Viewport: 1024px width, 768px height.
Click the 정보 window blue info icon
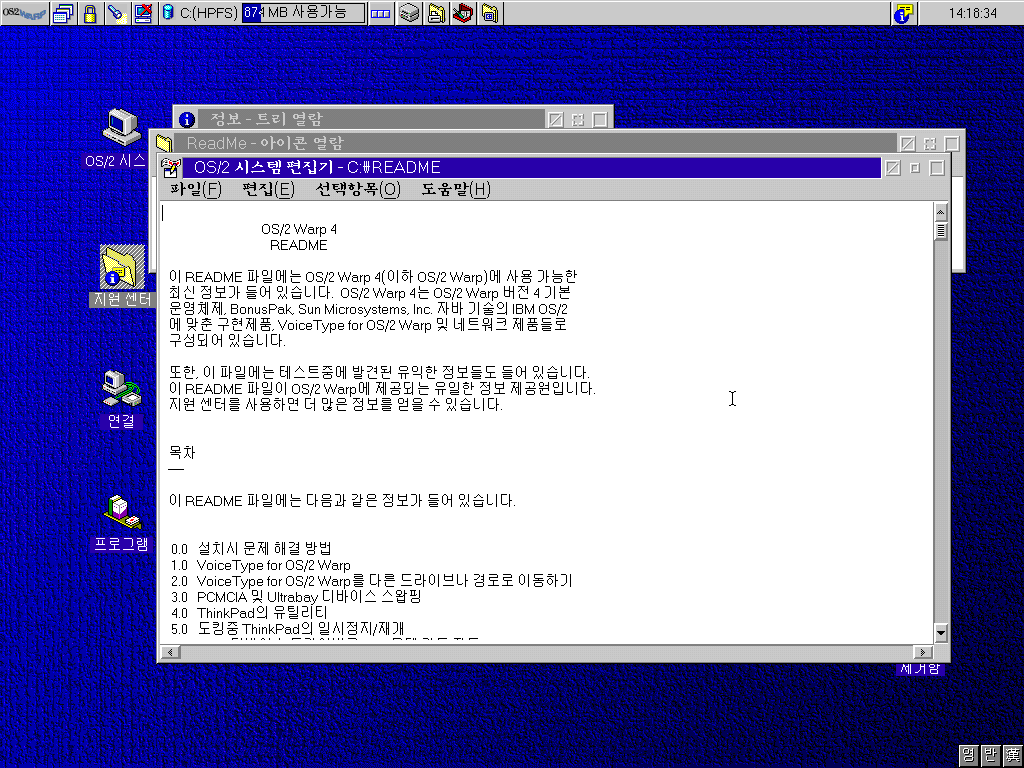pos(187,120)
